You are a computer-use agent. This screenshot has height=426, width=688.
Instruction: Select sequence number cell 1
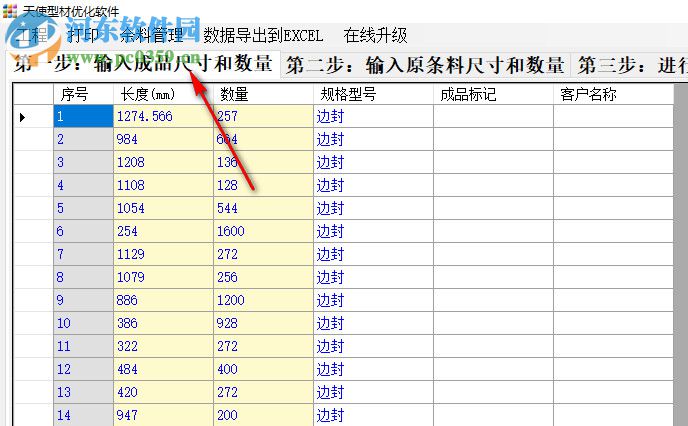[x=83, y=116]
